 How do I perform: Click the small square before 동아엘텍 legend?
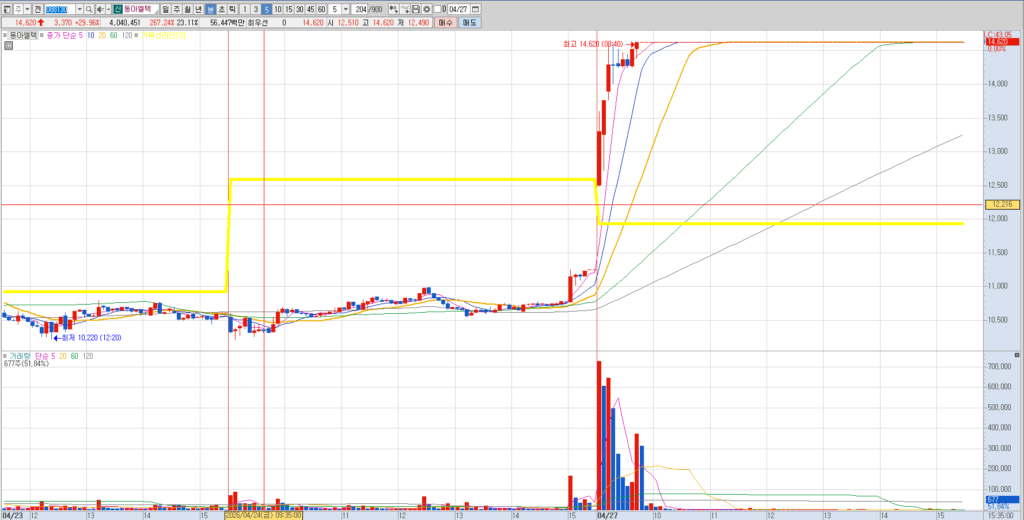(x=5, y=35)
